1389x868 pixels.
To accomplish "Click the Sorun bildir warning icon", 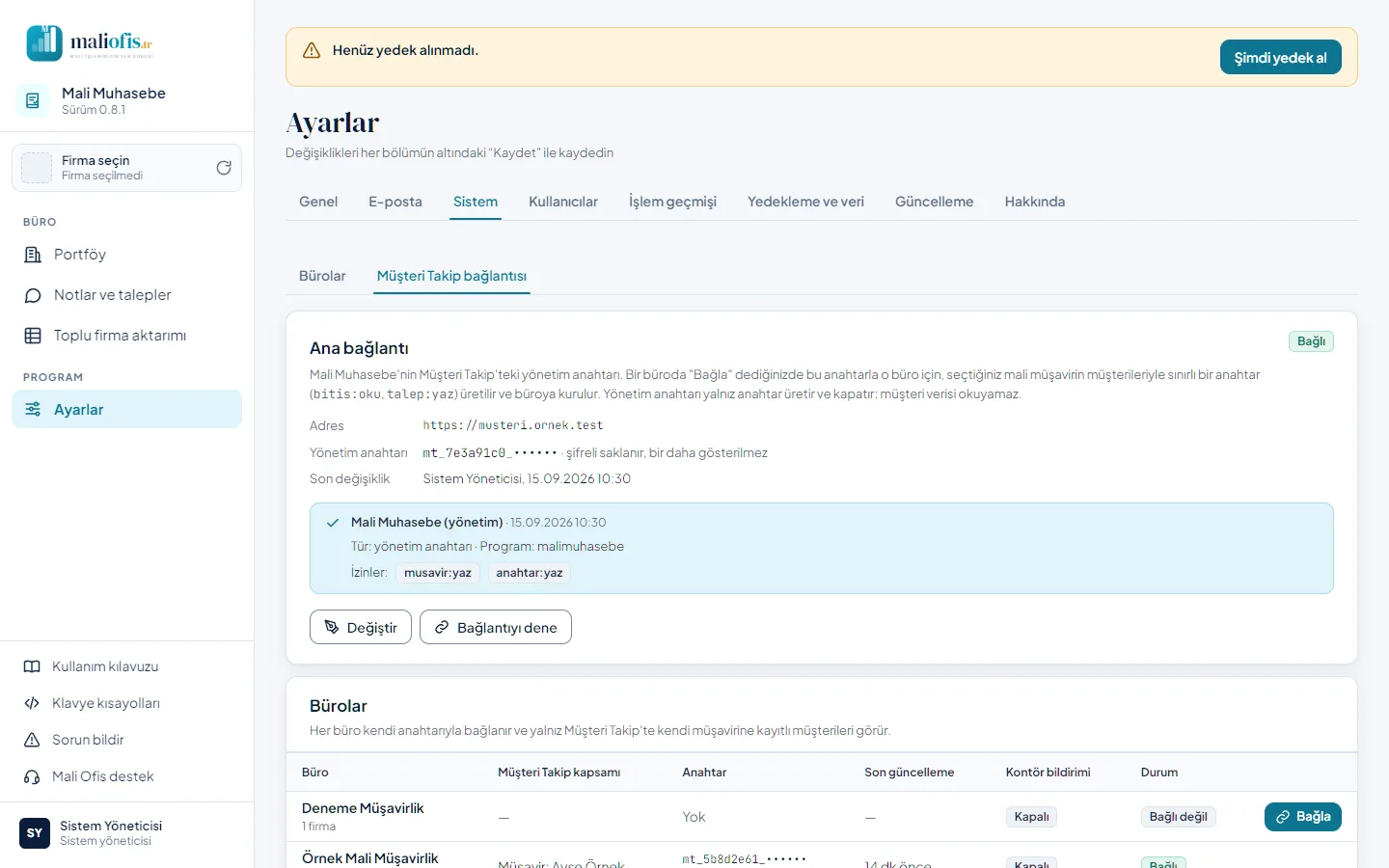I will coord(32,740).
